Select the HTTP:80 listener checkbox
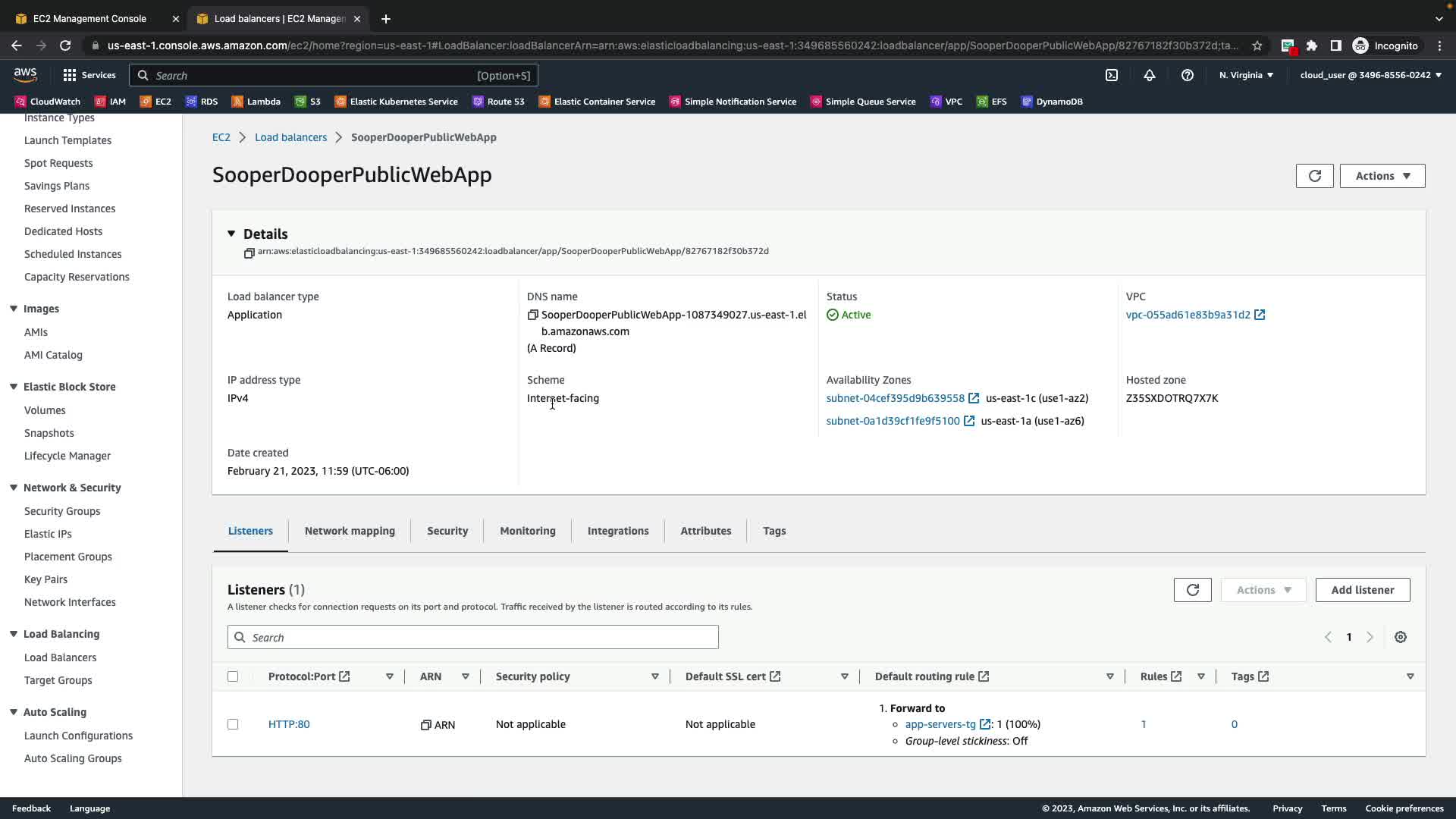Image resolution: width=1456 pixels, height=819 pixels. click(233, 724)
